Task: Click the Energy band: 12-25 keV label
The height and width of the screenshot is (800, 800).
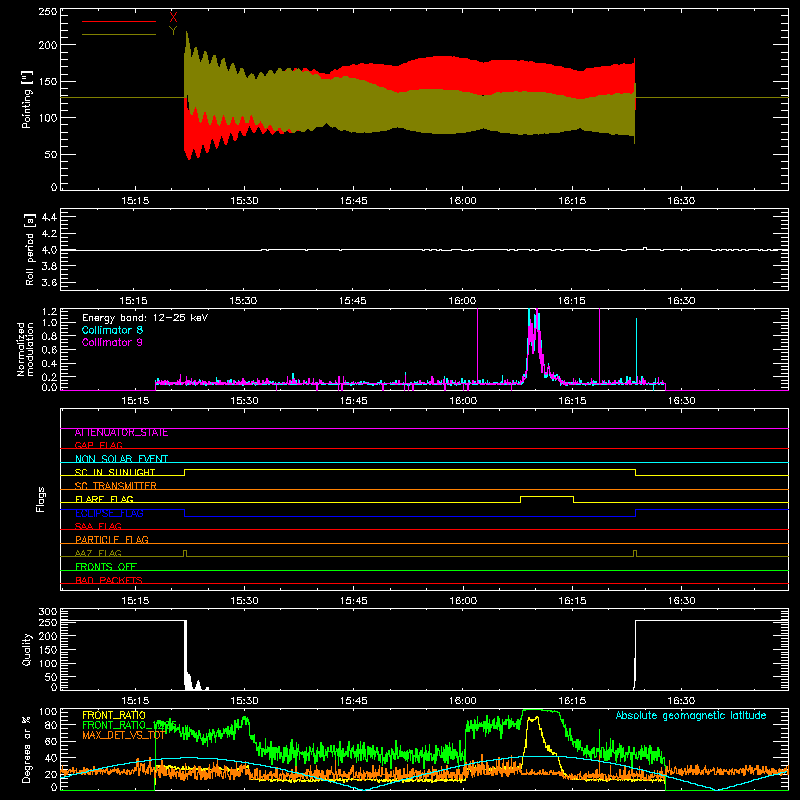Action: [x=145, y=318]
